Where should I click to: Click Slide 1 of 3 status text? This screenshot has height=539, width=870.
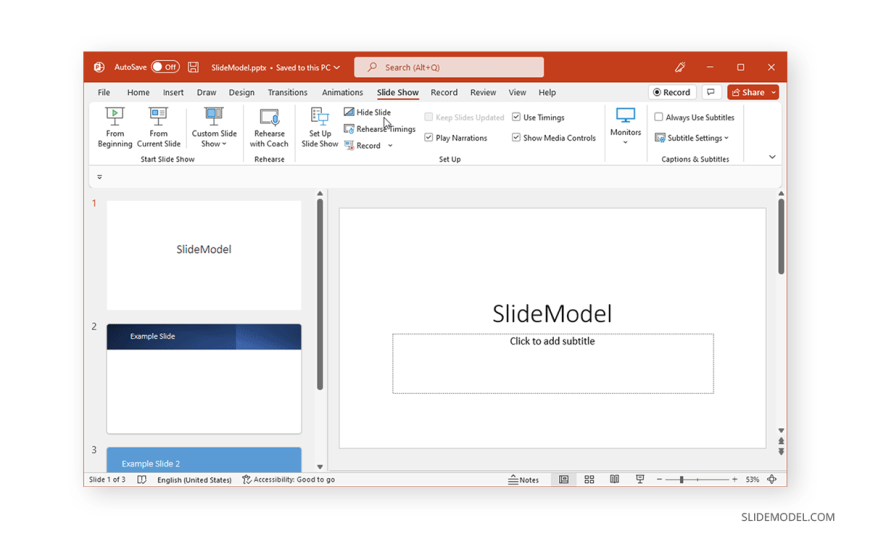pyautogui.click(x=107, y=480)
